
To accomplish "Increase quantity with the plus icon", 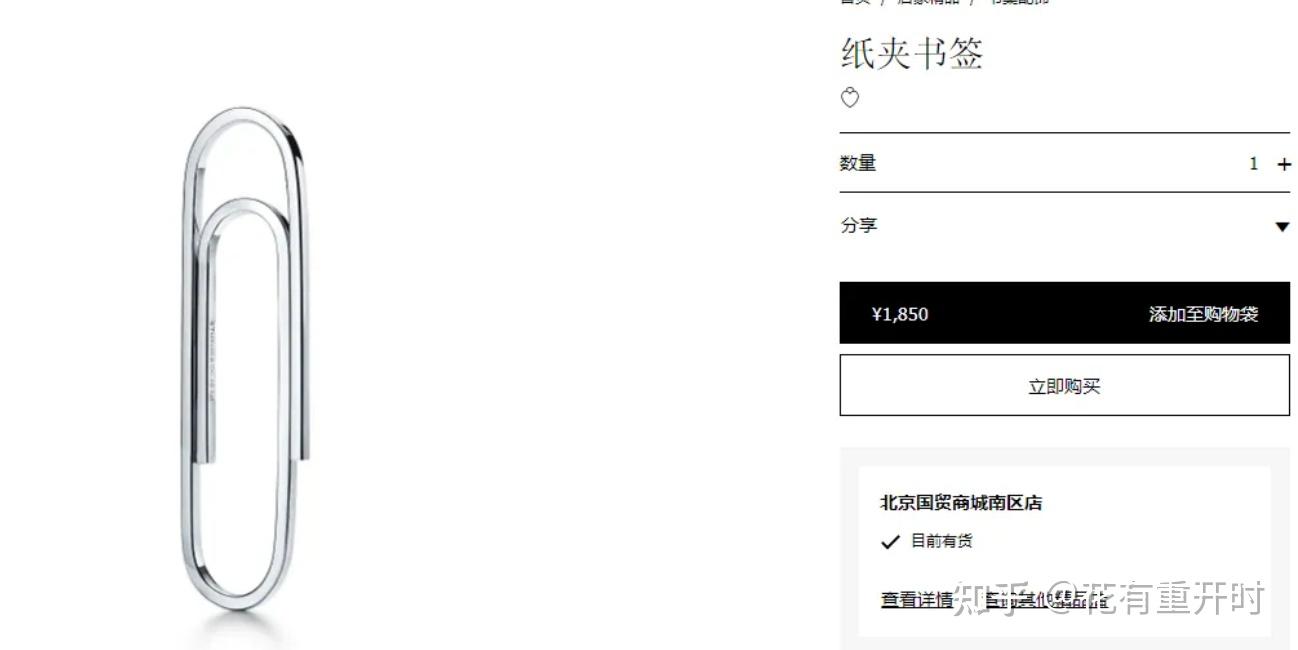I will pos(1284,164).
